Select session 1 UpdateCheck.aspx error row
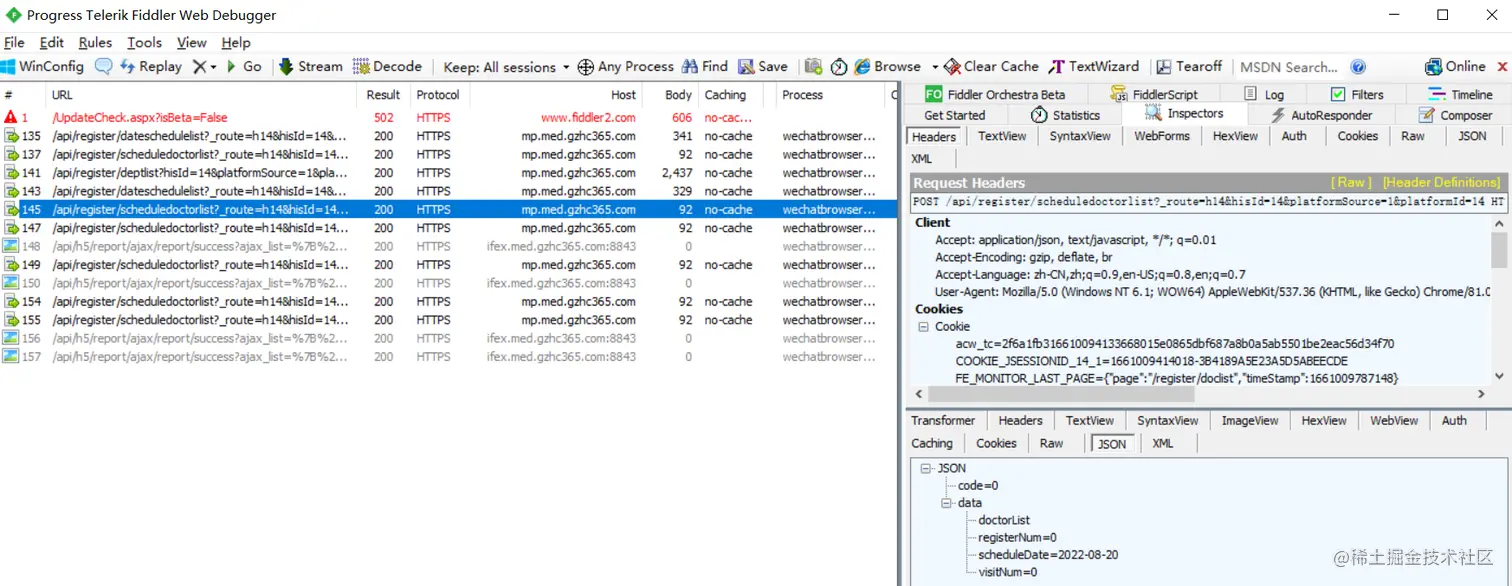The image size is (1512, 586). (x=449, y=117)
